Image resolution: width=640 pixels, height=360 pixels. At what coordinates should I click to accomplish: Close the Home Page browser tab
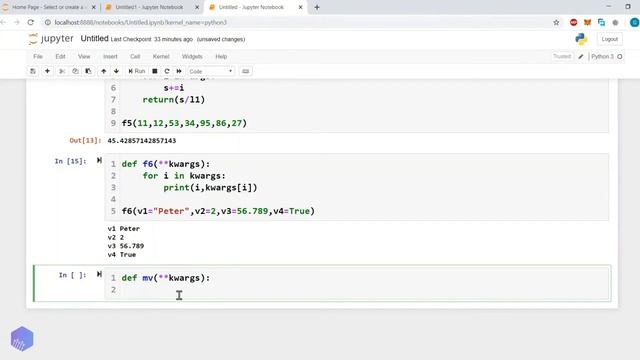(x=93, y=7)
